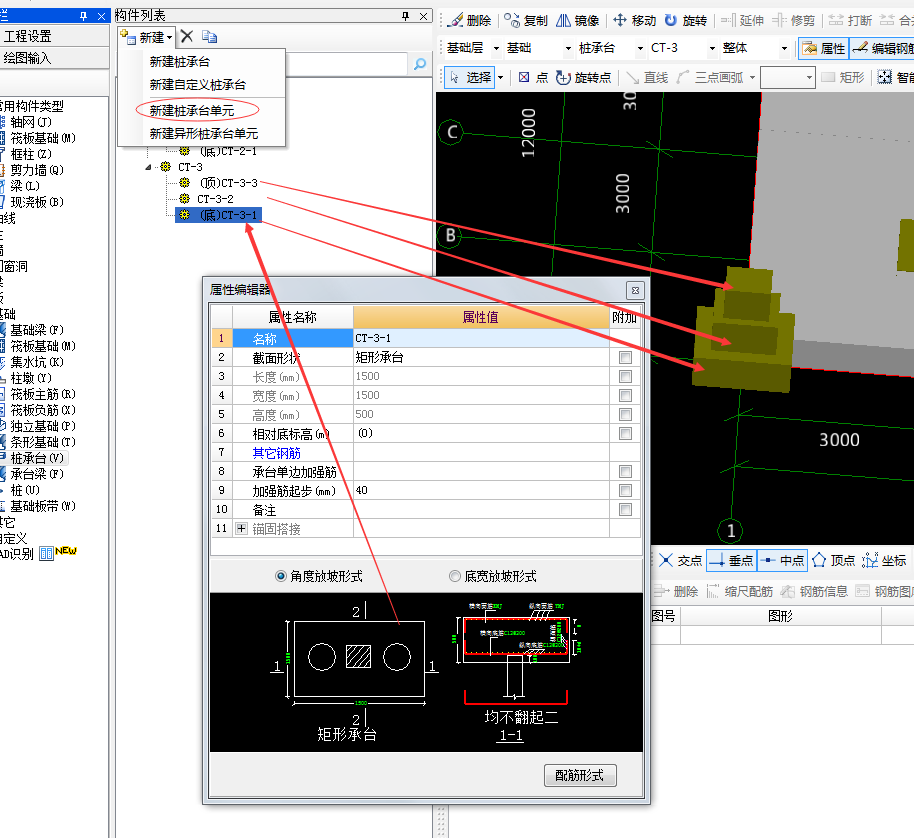Screen dimensions: 914x838
Task: Collapse the CT-3 tree node
Action: 148,167
